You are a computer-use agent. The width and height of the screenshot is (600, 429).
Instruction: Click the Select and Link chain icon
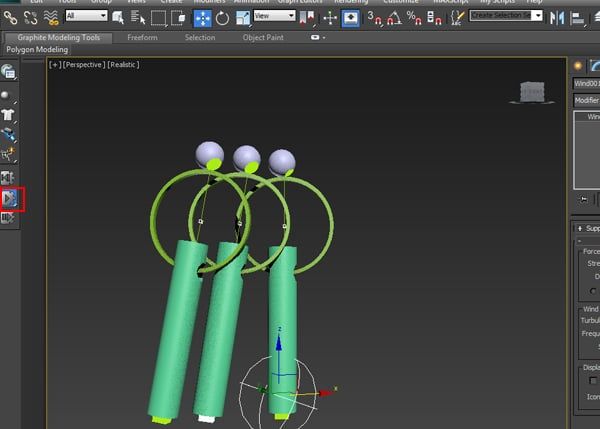click(10, 18)
